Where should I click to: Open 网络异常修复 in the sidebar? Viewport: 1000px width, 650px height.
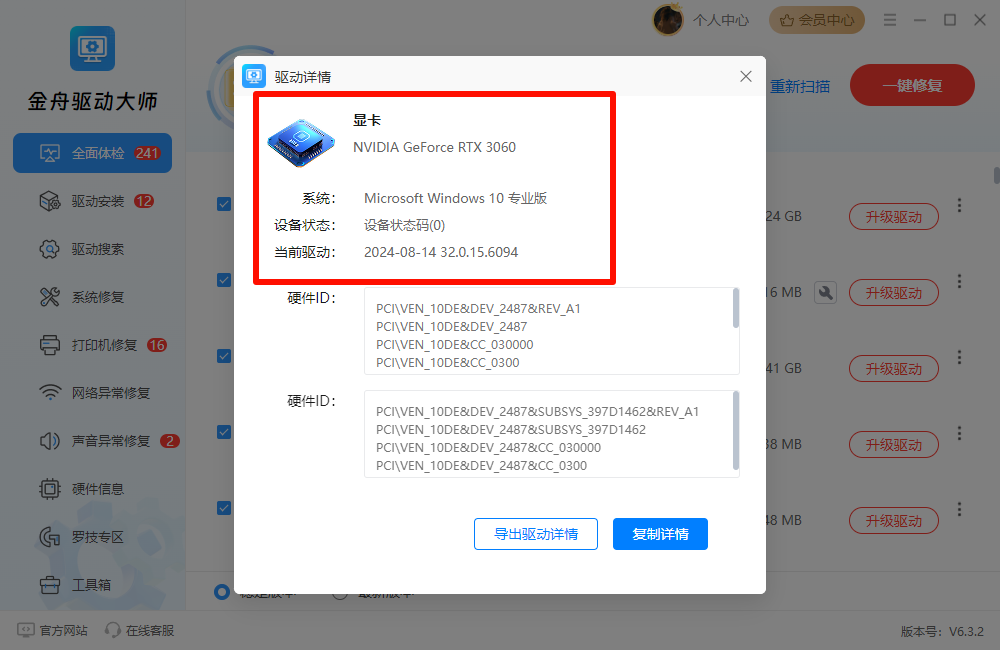[92, 393]
